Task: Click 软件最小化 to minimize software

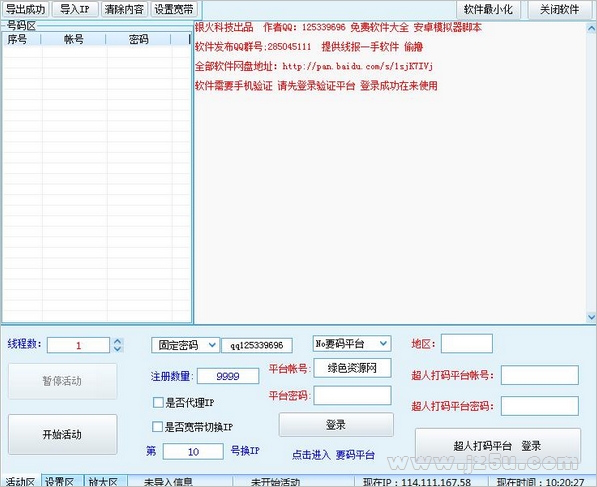Action: [488, 10]
